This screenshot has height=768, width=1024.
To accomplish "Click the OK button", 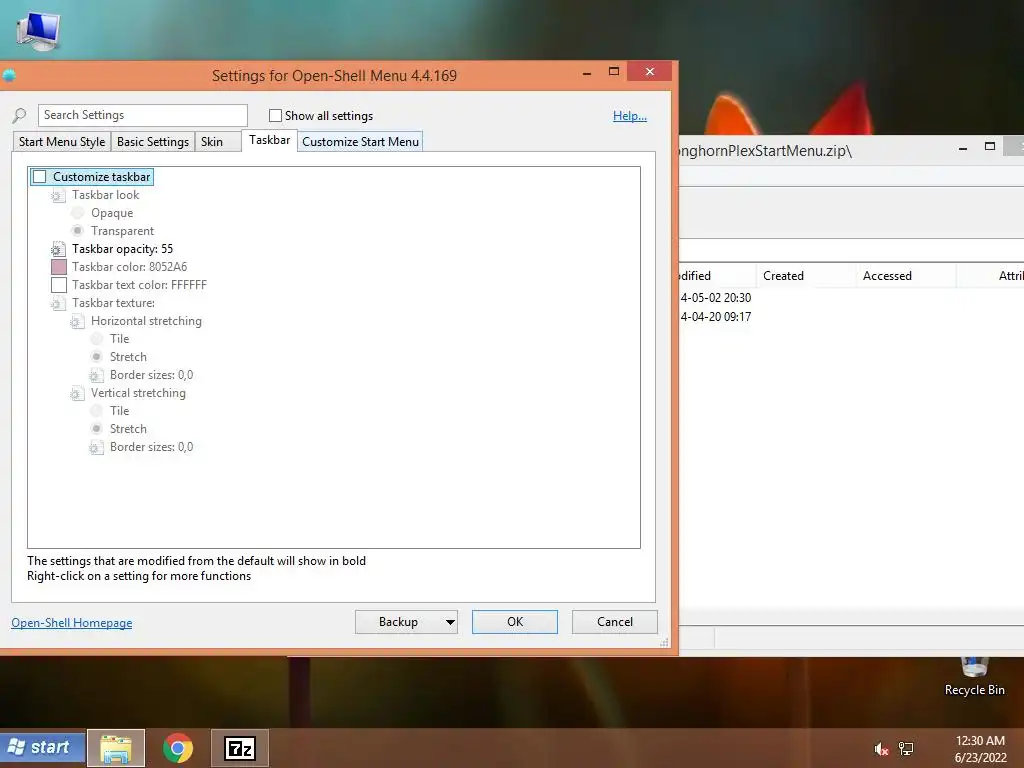I will 515,622.
